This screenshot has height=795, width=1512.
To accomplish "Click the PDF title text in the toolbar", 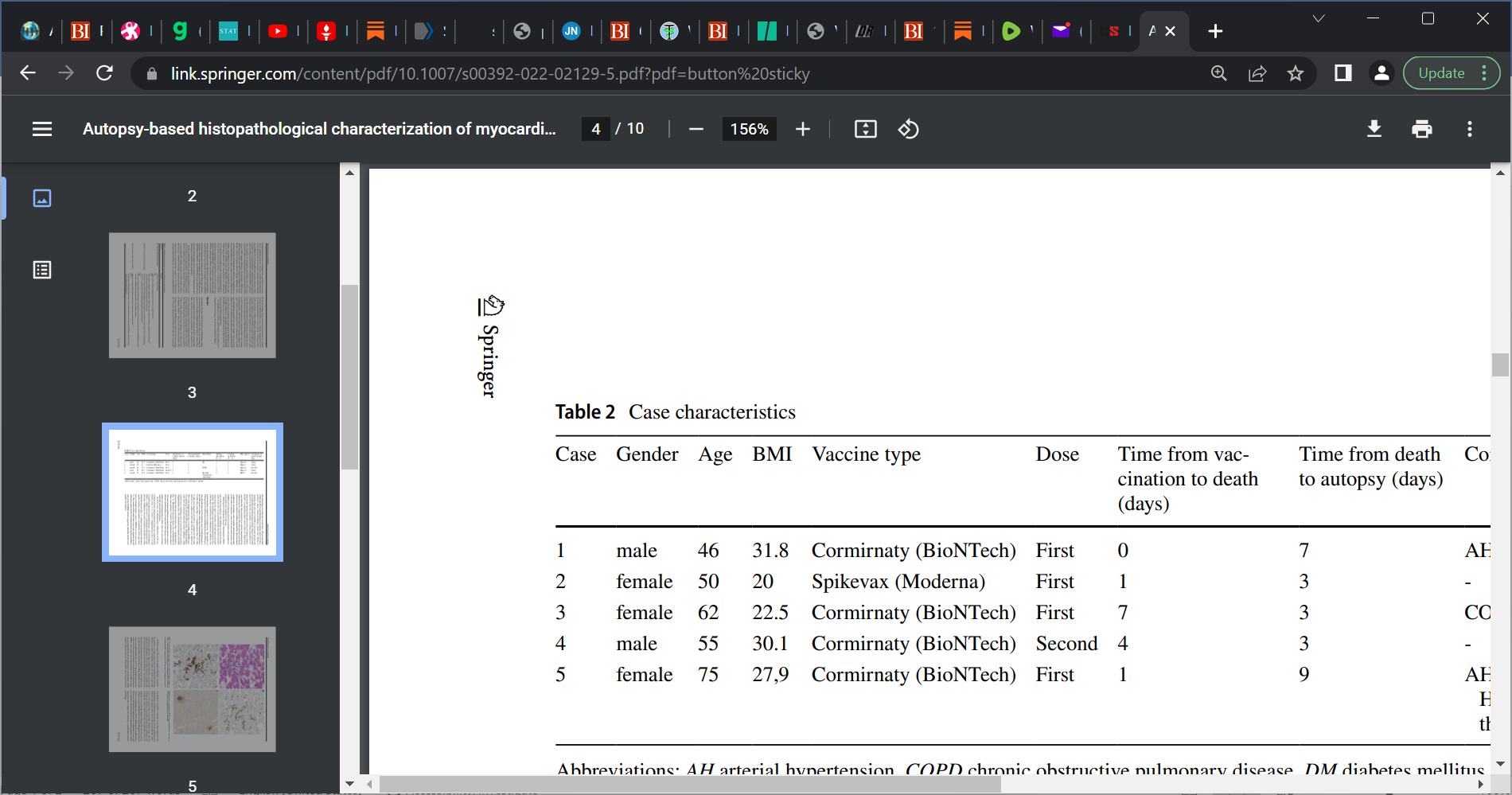I will (319, 129).
